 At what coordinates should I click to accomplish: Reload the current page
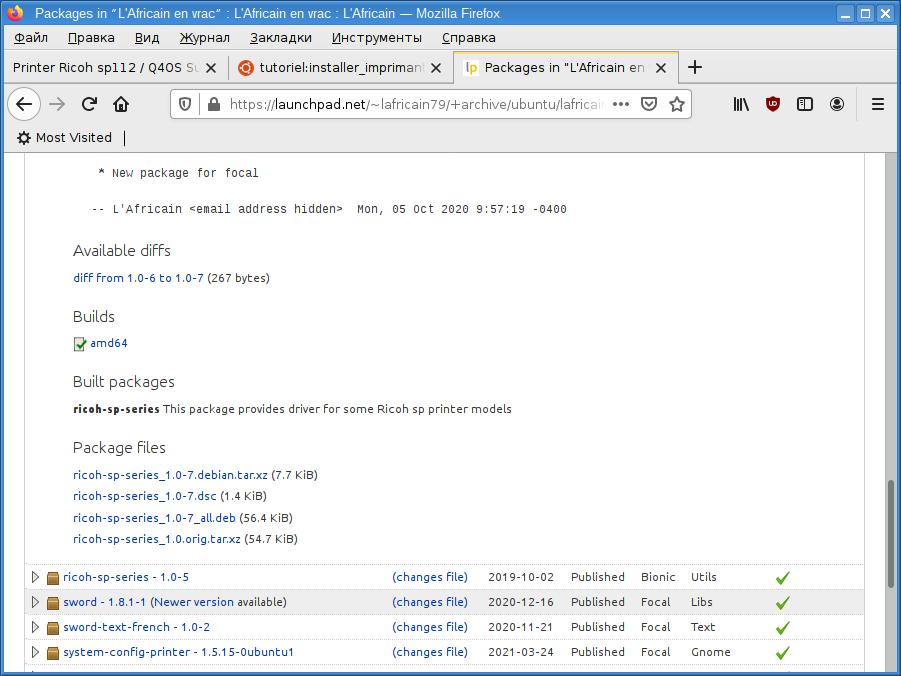89,104
